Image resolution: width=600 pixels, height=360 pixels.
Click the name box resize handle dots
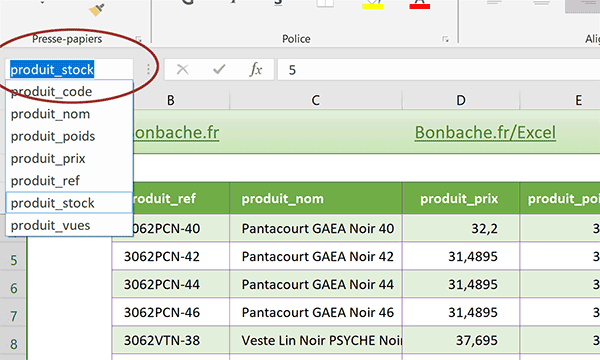tap(148, 69)
